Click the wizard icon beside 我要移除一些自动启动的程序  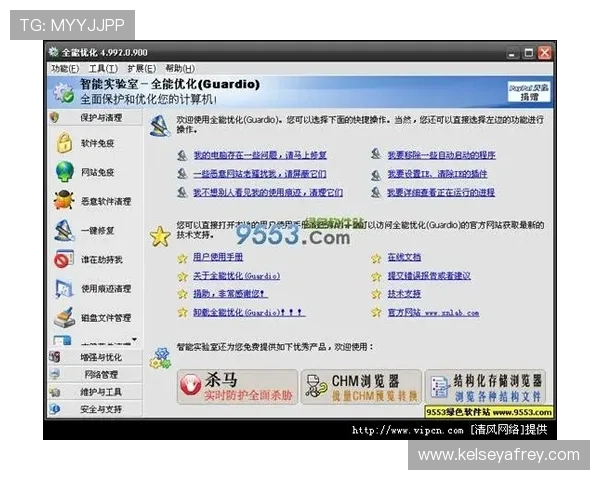pyautogui.click(x=376, y=154)
